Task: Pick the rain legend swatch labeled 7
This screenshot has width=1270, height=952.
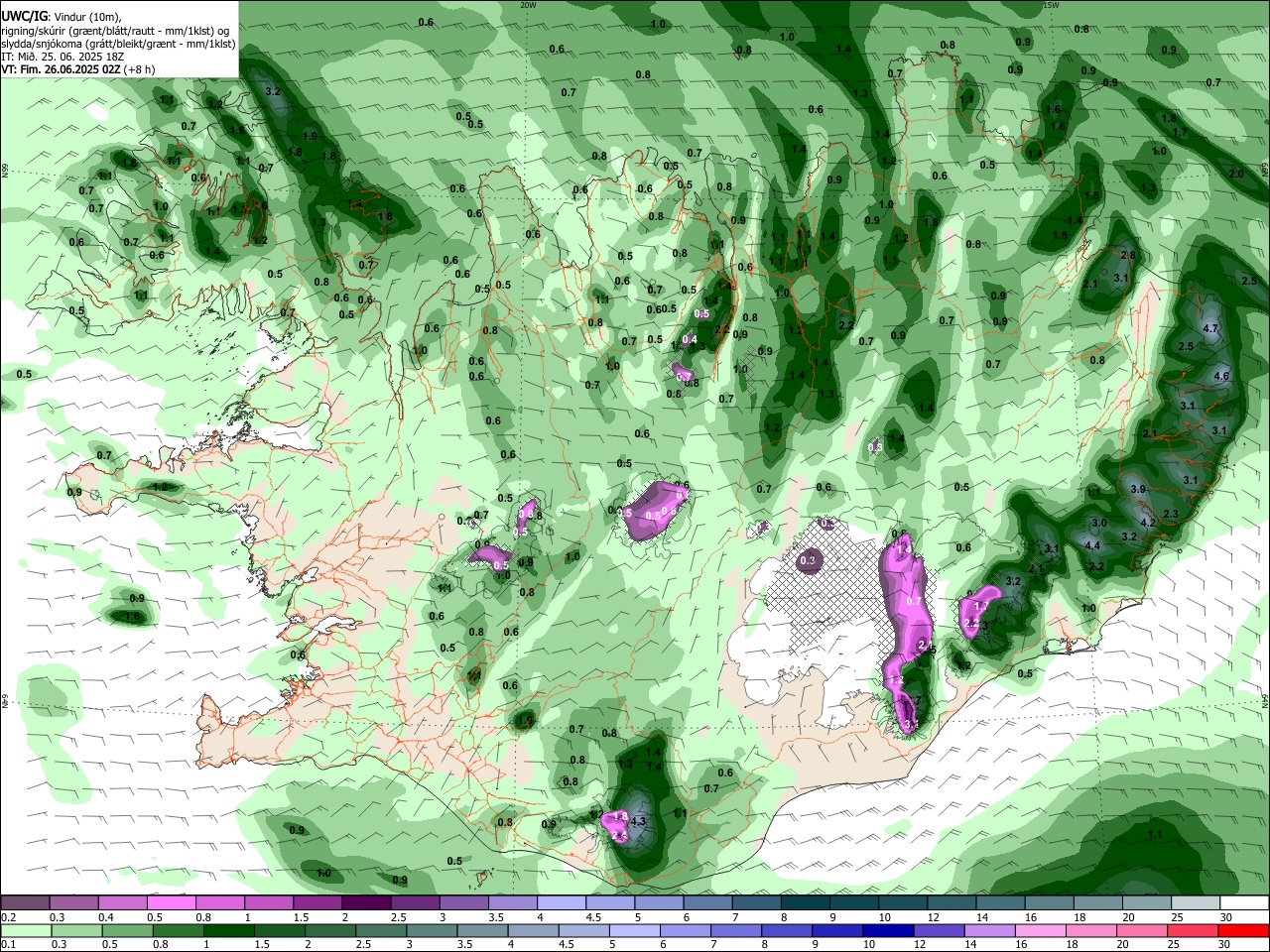Action: coord(737,930)
